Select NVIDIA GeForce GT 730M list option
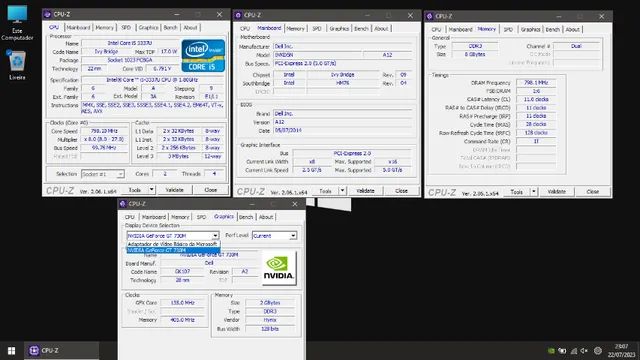The image size is (640, 360). click(173, 250)
